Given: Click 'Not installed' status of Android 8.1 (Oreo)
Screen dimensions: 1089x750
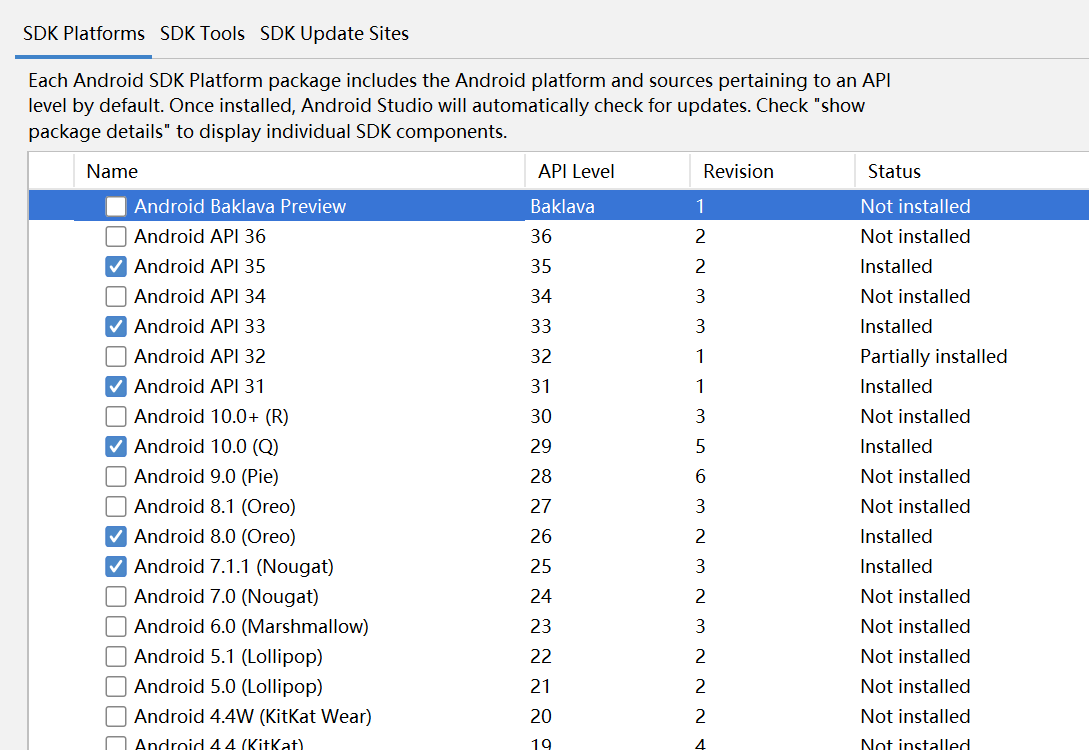Looking at the screenshot, I should (x=915, y=506).
